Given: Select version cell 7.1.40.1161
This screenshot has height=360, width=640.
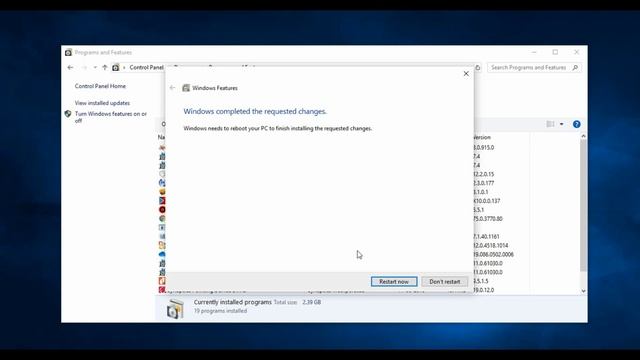Looking at the screenshot, I should tap(487, 236).
